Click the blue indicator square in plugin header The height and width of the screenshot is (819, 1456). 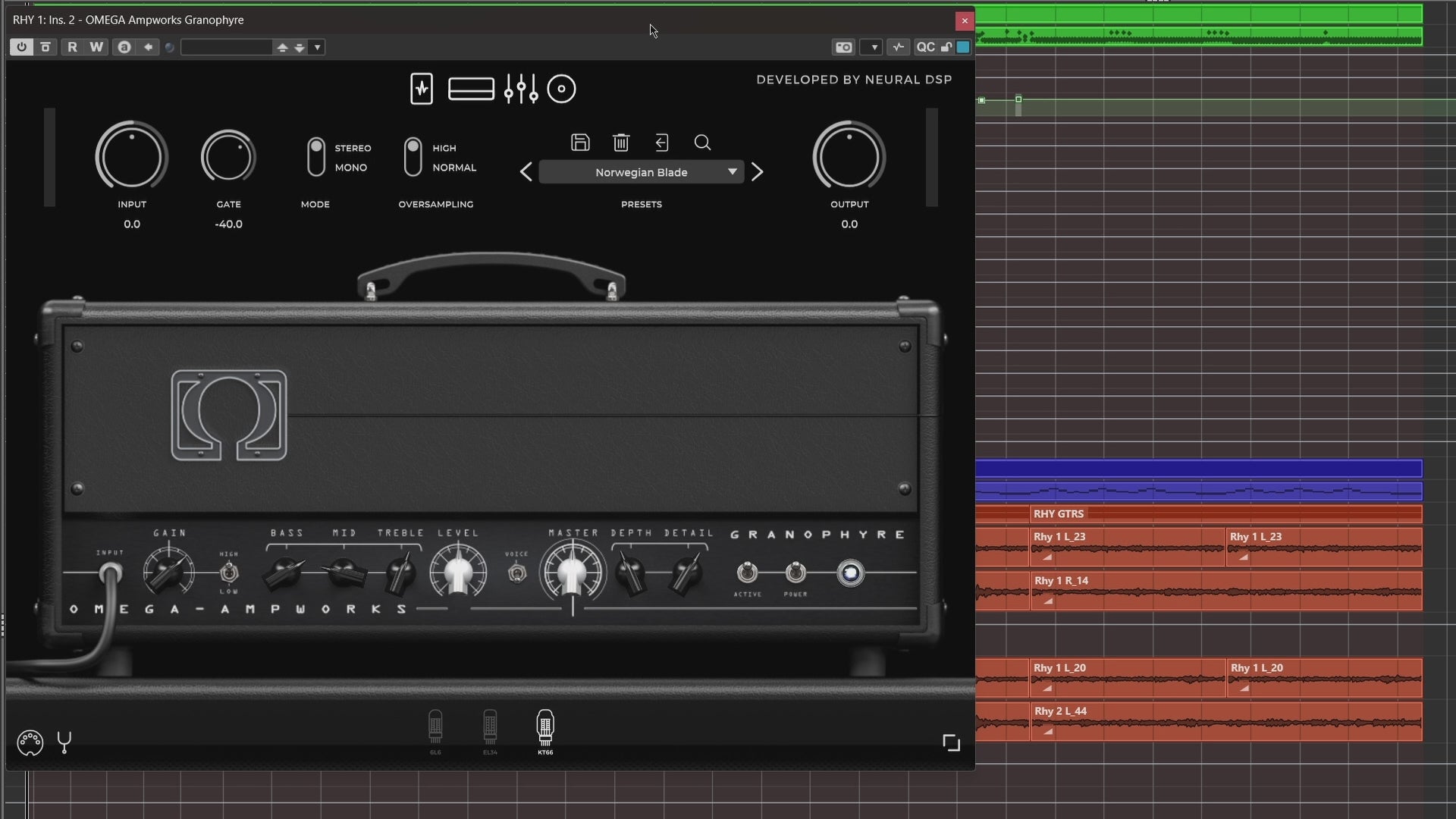[x=963, y=47]
